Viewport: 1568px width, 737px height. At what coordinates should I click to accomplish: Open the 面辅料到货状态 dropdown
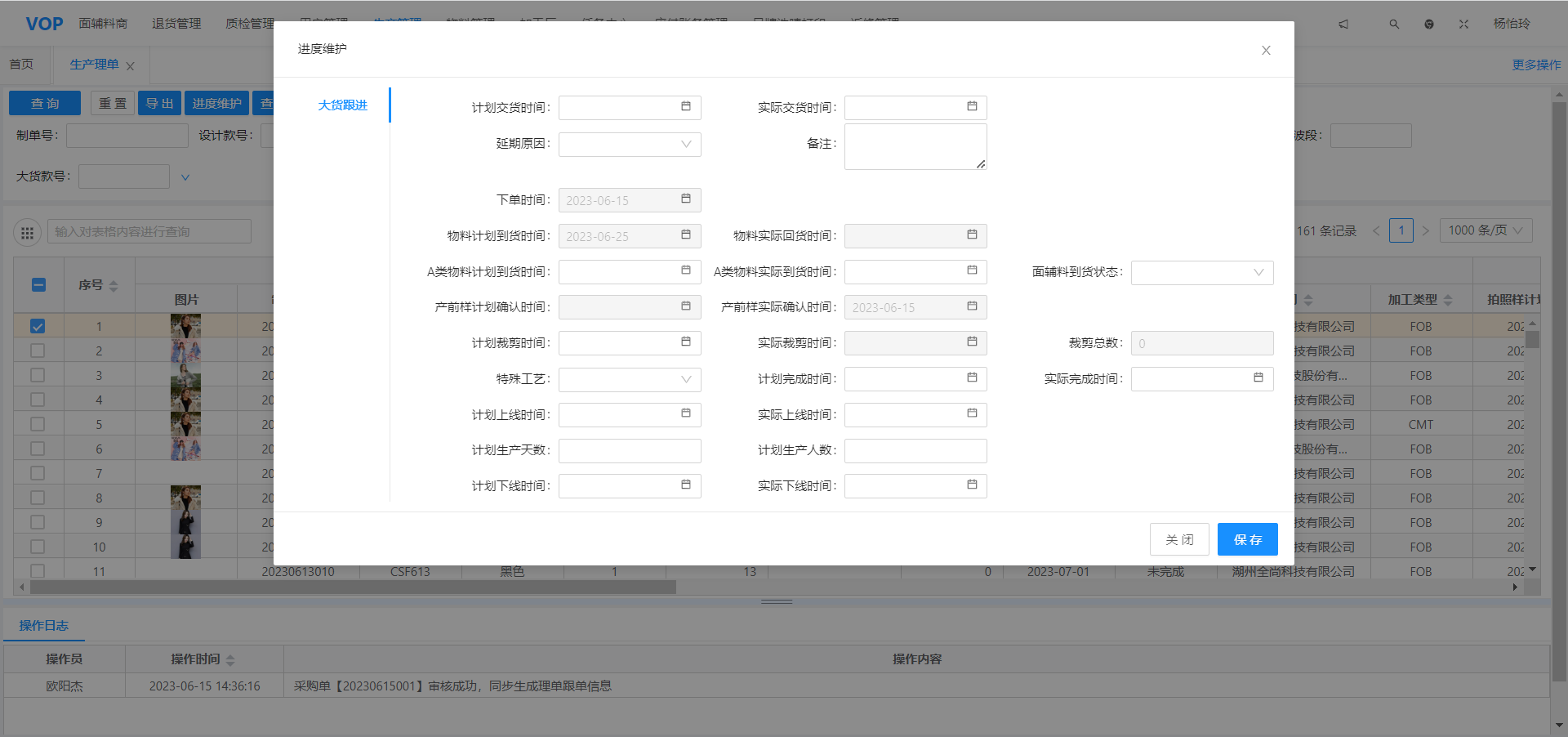(x=1201, y=273)
